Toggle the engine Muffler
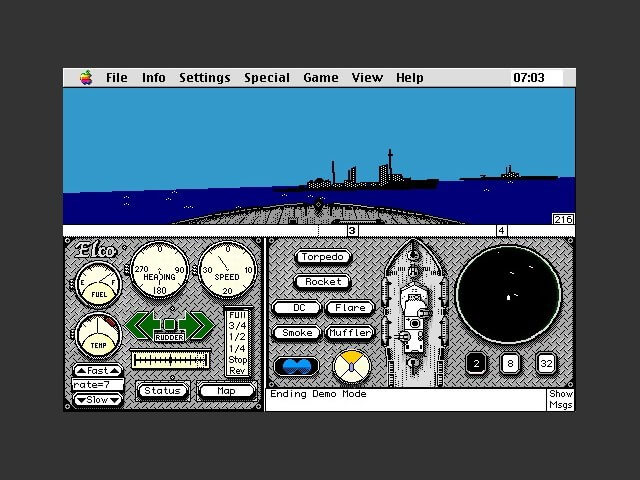This screenshot has width=640, height=480. point(350,333)
